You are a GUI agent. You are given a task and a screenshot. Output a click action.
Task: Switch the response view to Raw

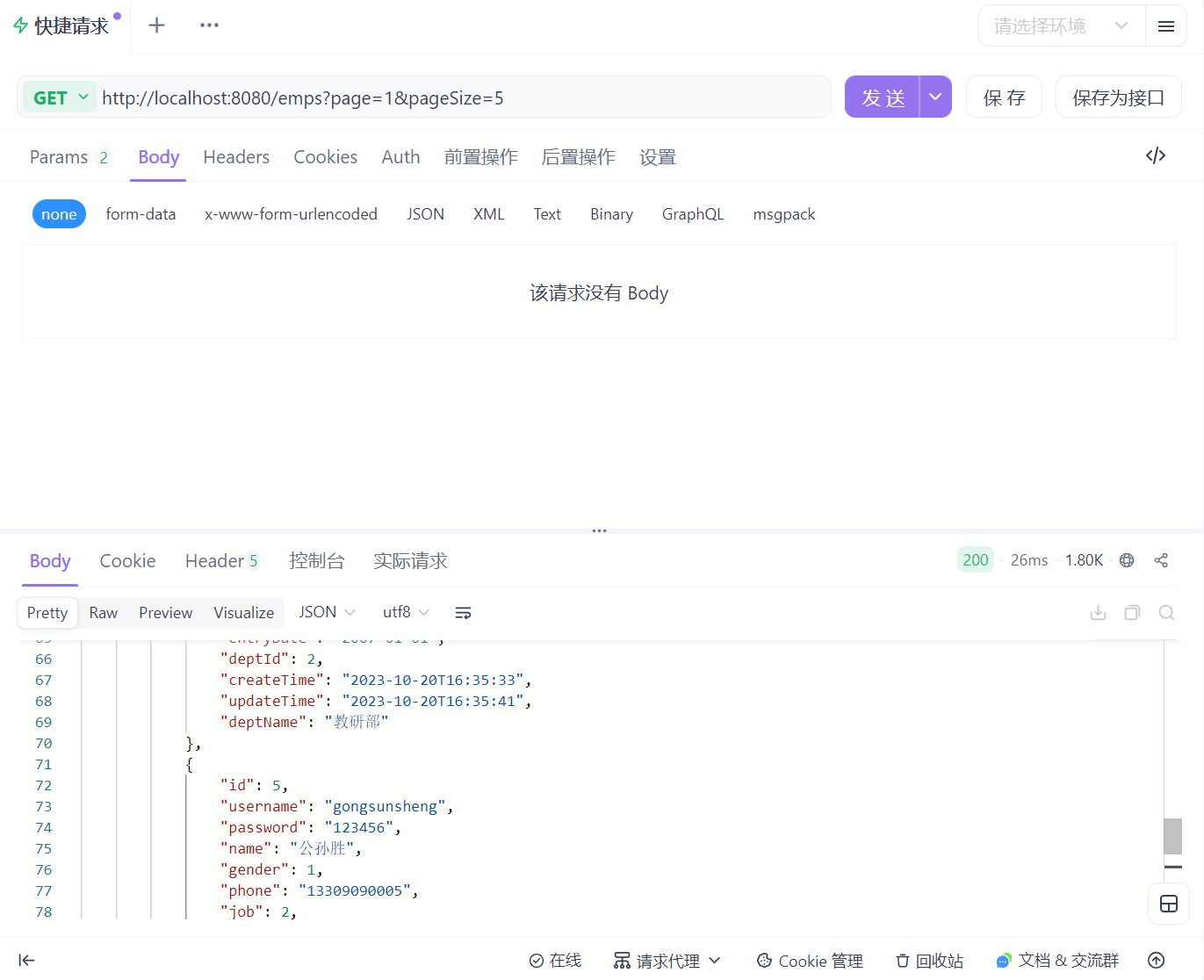(x=104, y=613)
